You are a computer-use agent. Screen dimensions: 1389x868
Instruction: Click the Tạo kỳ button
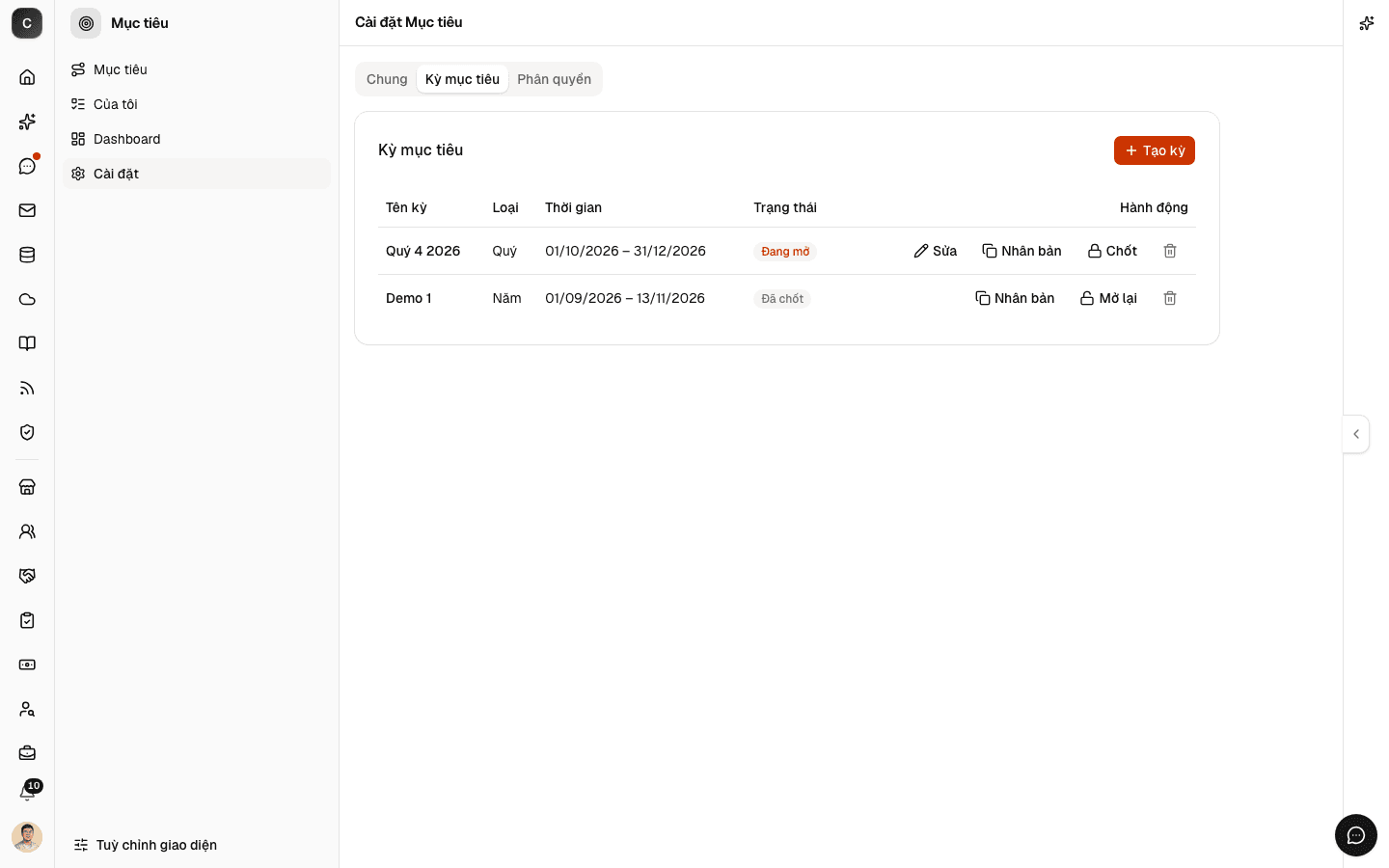(x=1155, y=150)
